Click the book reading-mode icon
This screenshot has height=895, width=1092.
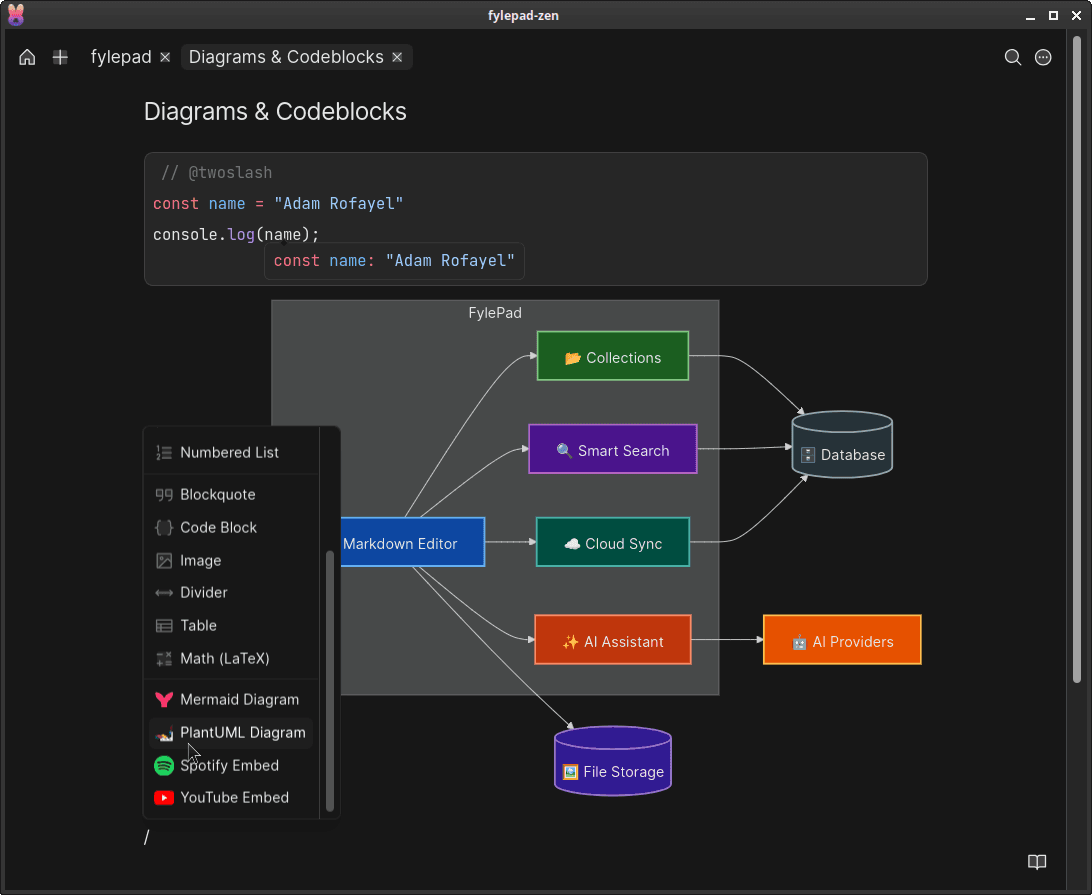(x=1037, y=862)
